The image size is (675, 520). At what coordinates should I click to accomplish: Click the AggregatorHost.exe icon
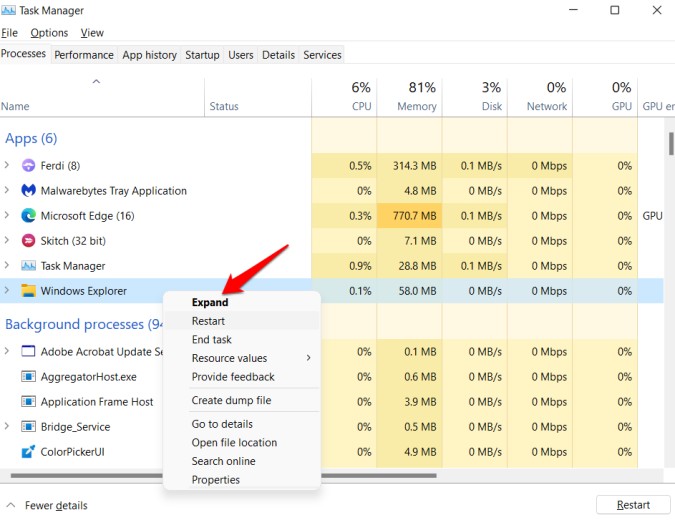pyautogui.click(x=28, y=377)
